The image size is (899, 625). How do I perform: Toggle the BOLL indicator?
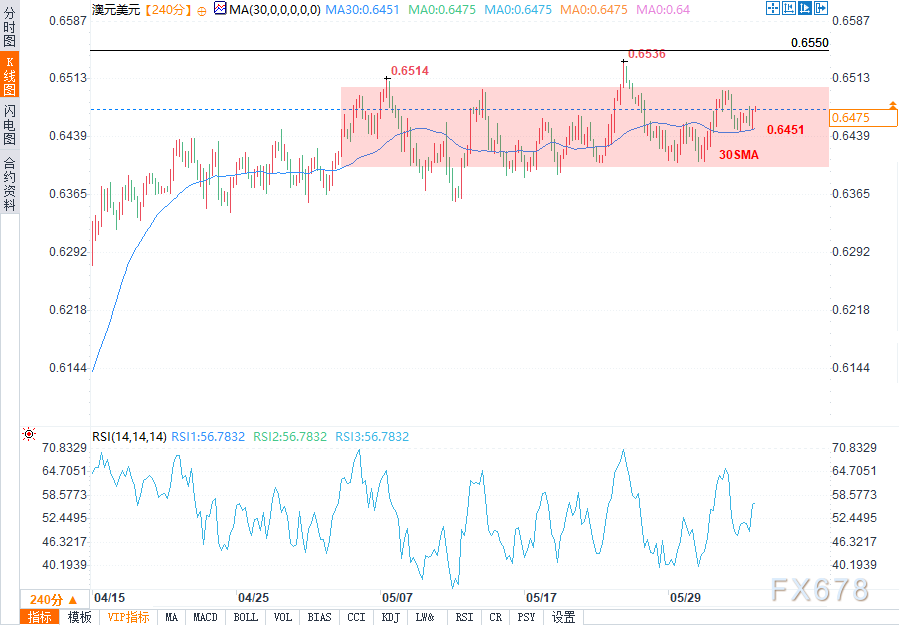[245, 617]
